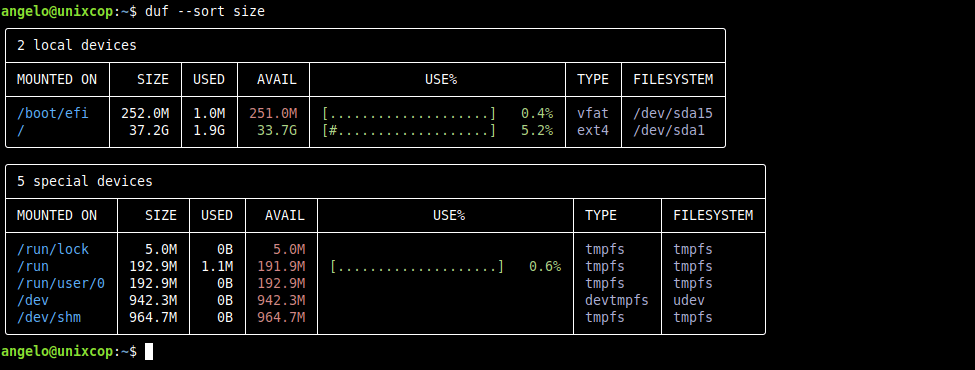The width and height of the screenshot is (975, 370).
Task: Click the /dev mount point in the fourth row
Action: pos(33,300)
